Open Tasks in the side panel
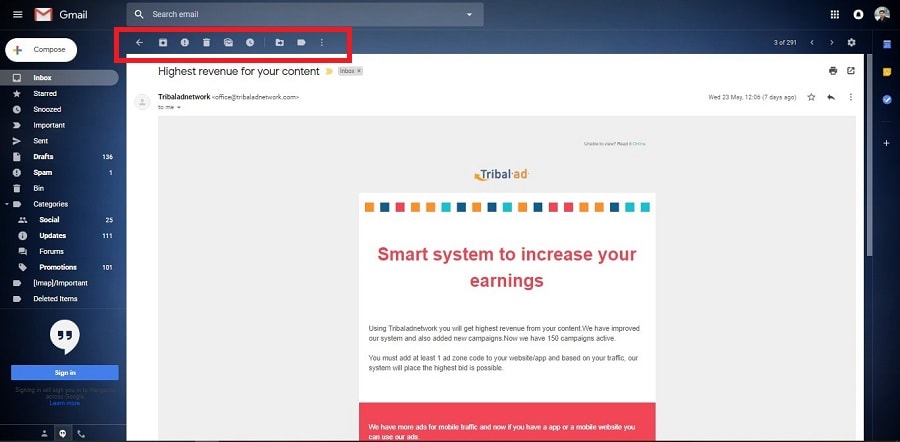The height and width of the screenshot is (442, 900). point(887,99)
